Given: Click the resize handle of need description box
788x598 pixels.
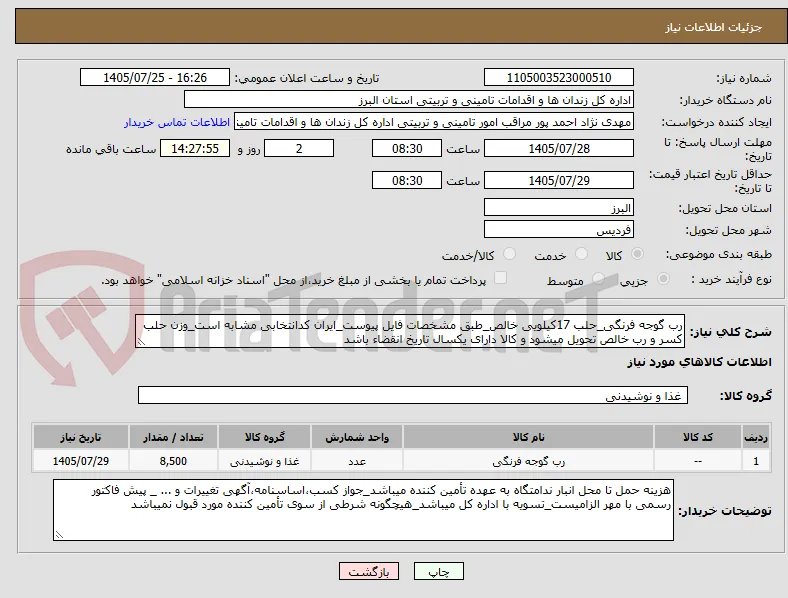Looking at the screenshot, I should click(x=141, y=342).
